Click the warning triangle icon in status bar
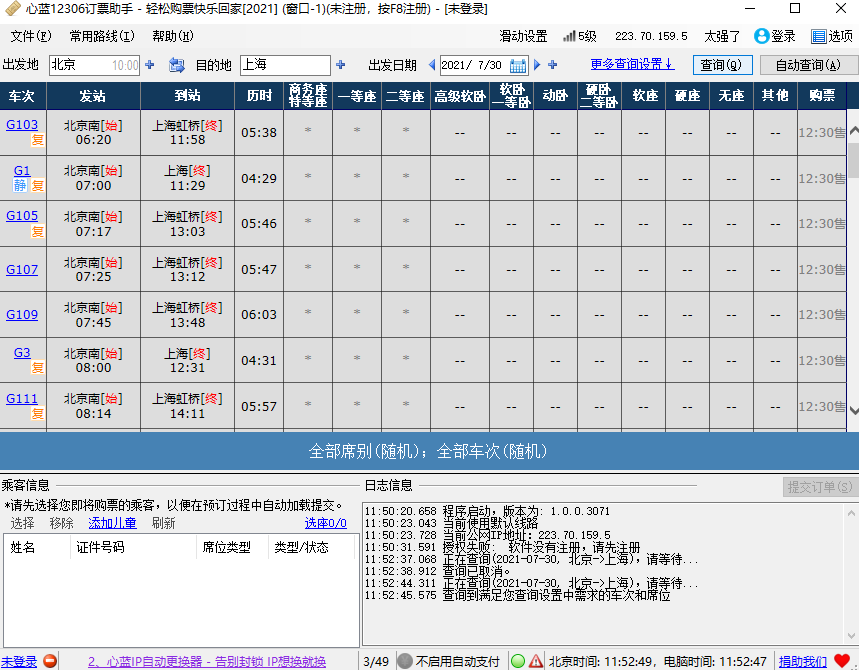859x670 pixels. [536, 661]
